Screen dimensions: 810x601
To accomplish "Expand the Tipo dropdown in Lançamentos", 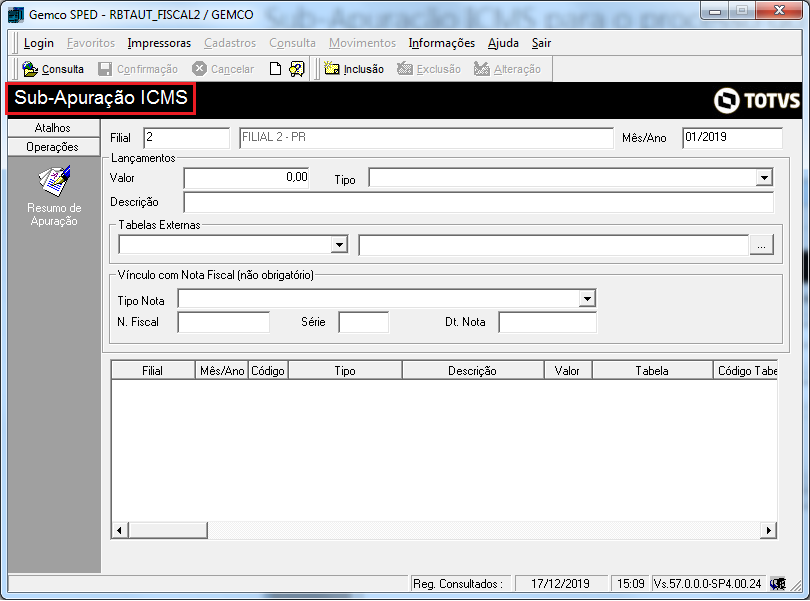I will click(x=764, y=178).
